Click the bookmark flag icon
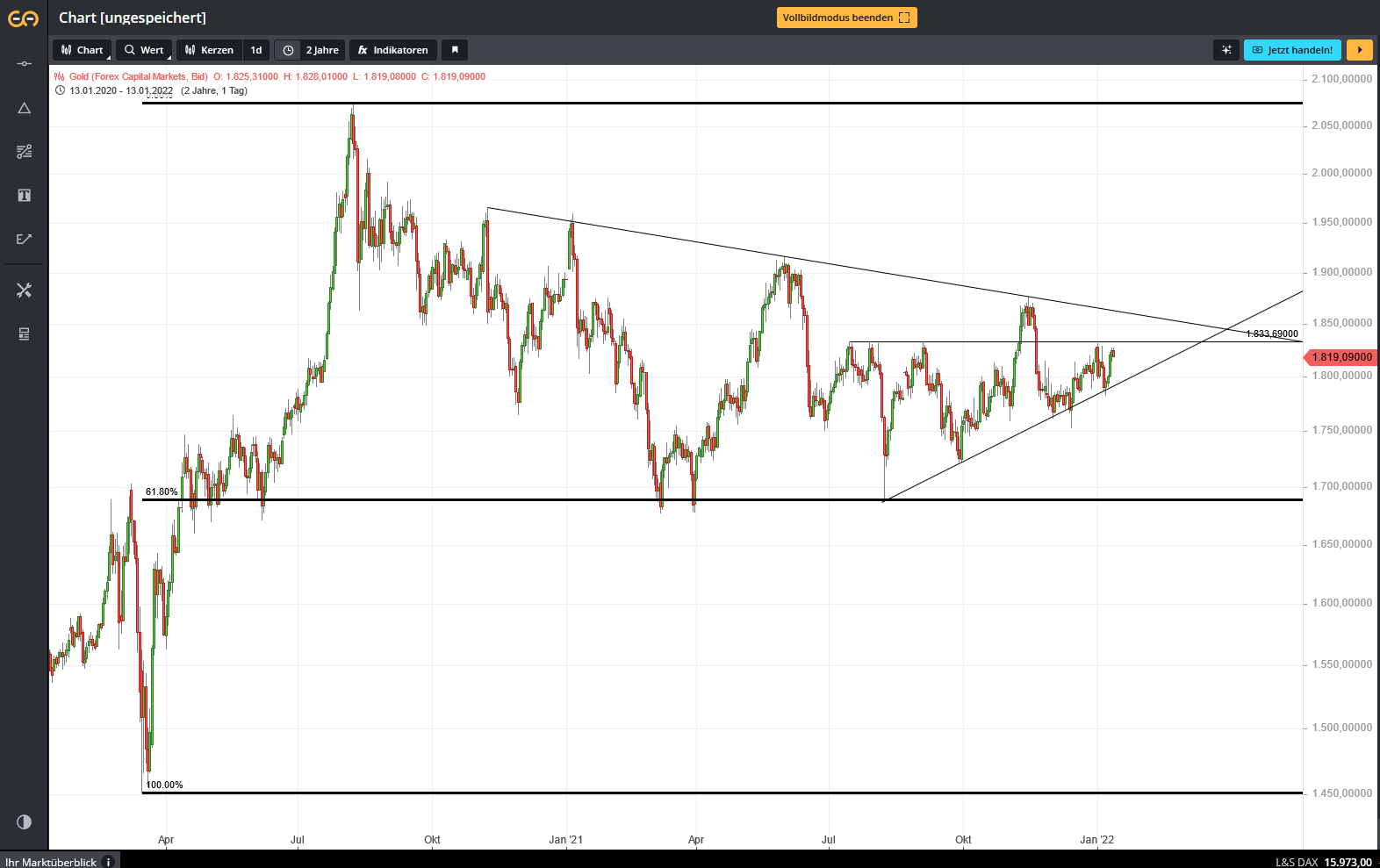This screenshot has height=868, width=1380. 455,50
